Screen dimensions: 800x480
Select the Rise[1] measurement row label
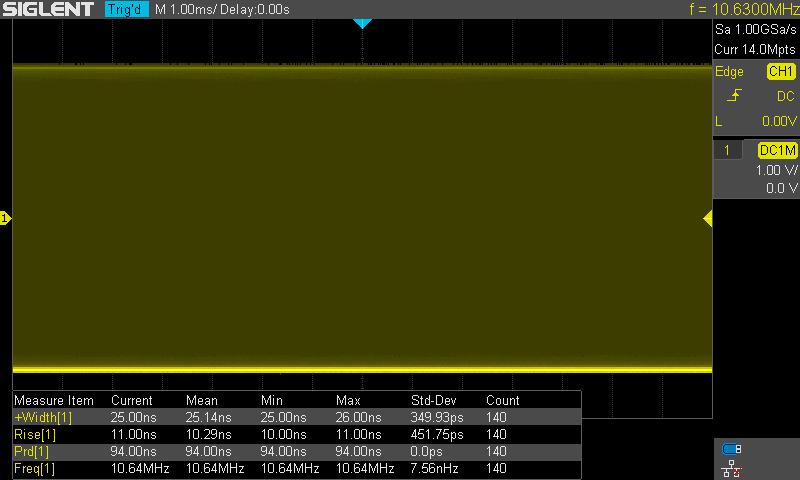click(x=35, y=435)
